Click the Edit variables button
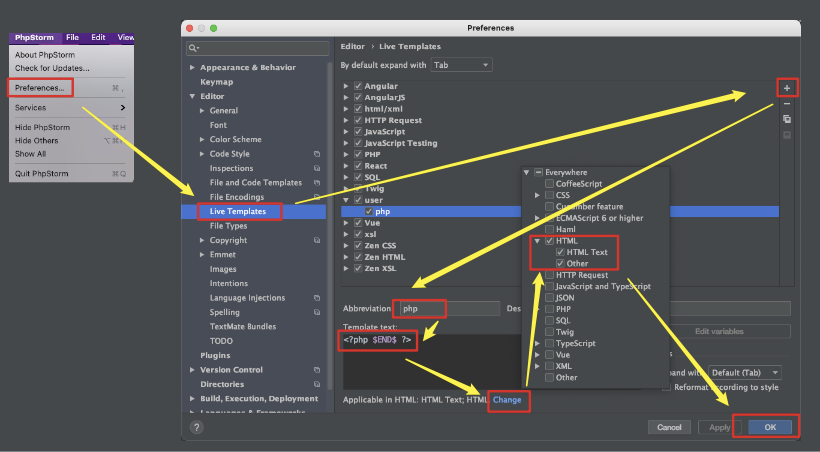Image resolution: width=820 pixels, height=452 pixels. 719,331
